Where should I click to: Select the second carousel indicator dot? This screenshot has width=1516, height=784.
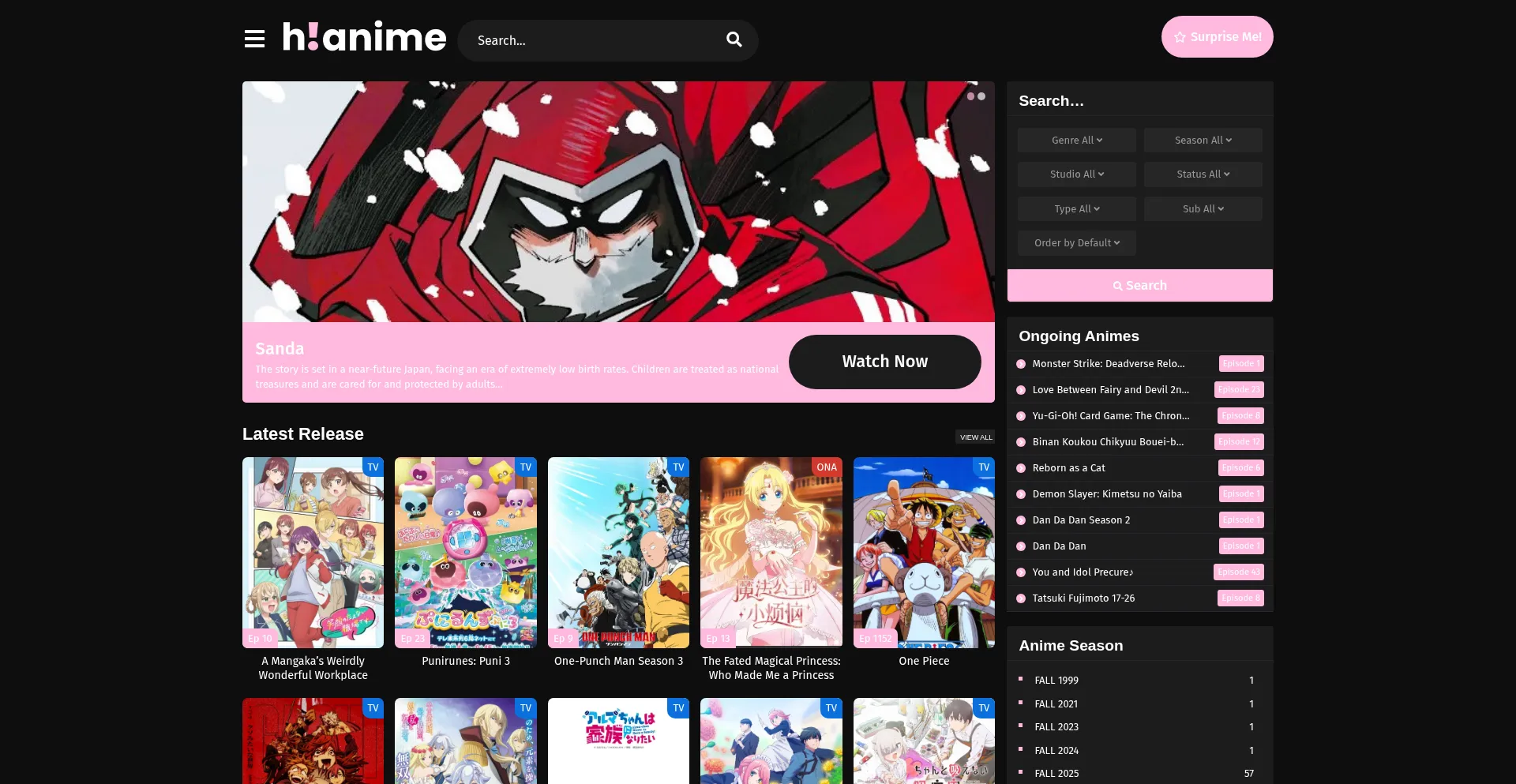pyautogui.click(x=981, y=96)
